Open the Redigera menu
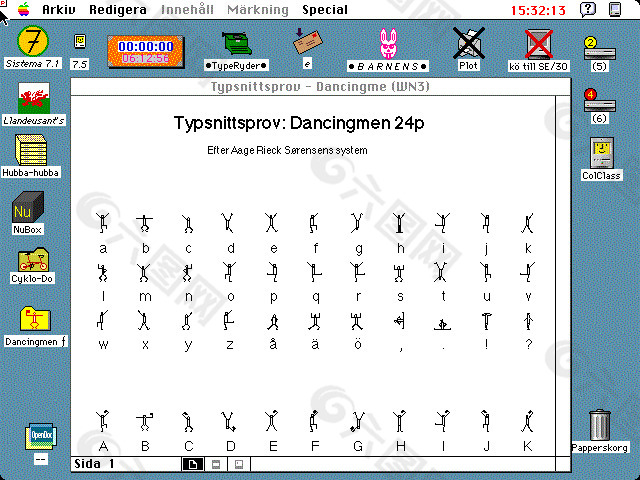Screen dimensions: 640x480 (118, 10)
